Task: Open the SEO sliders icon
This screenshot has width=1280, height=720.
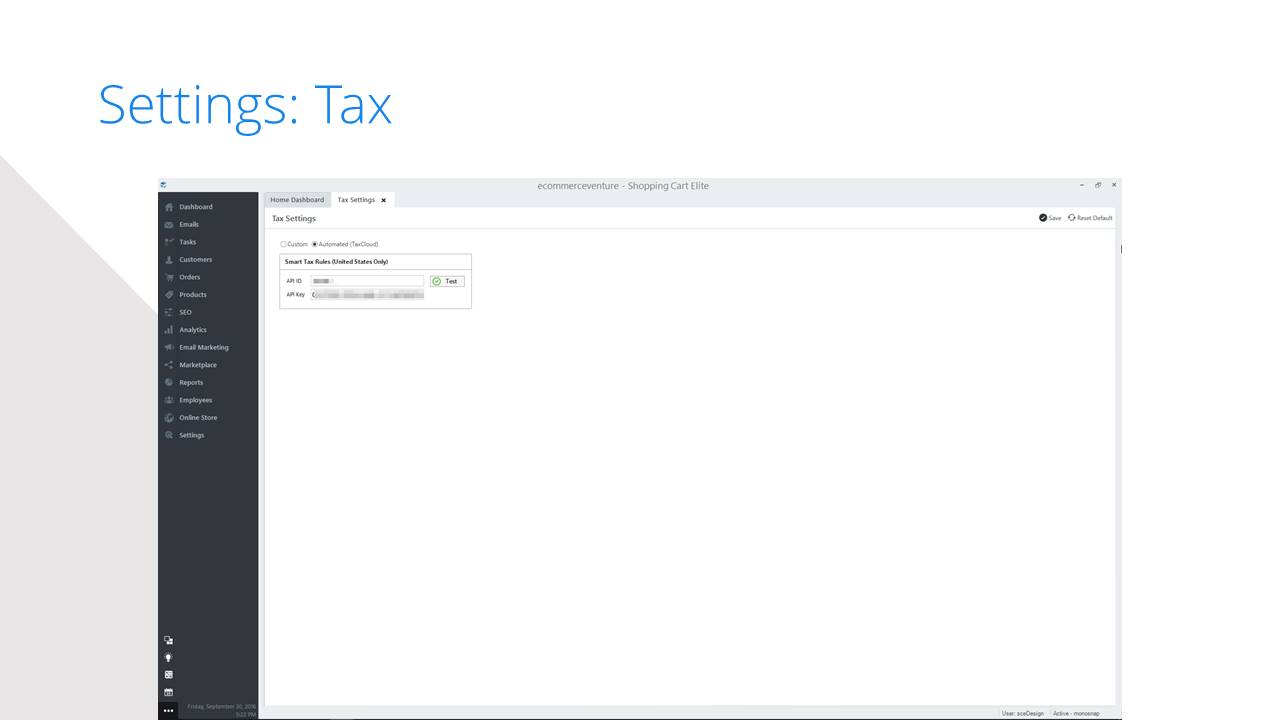Action: click(169, 312)
